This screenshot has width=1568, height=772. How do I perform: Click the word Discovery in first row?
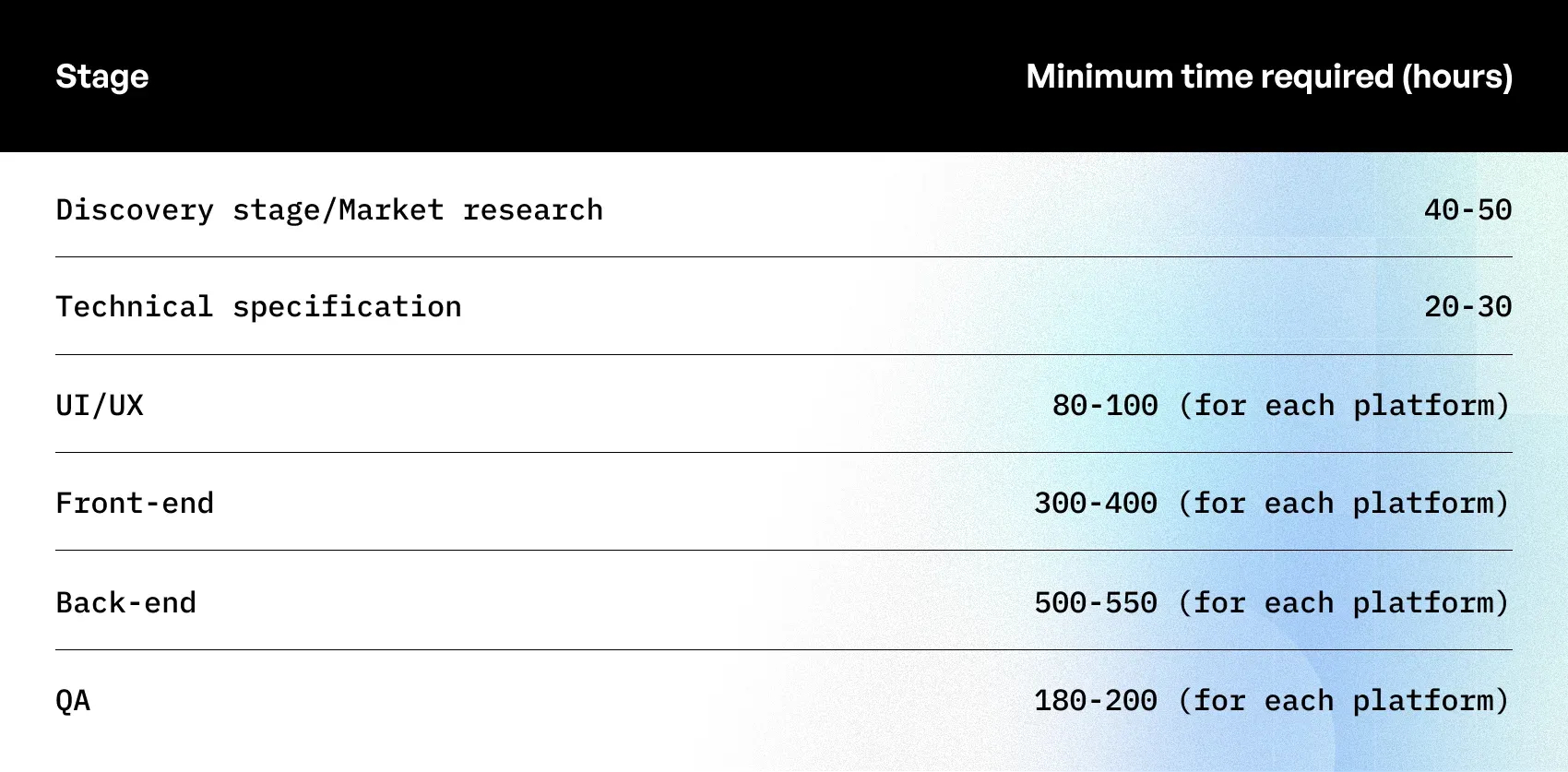click(x=135, y=210)
